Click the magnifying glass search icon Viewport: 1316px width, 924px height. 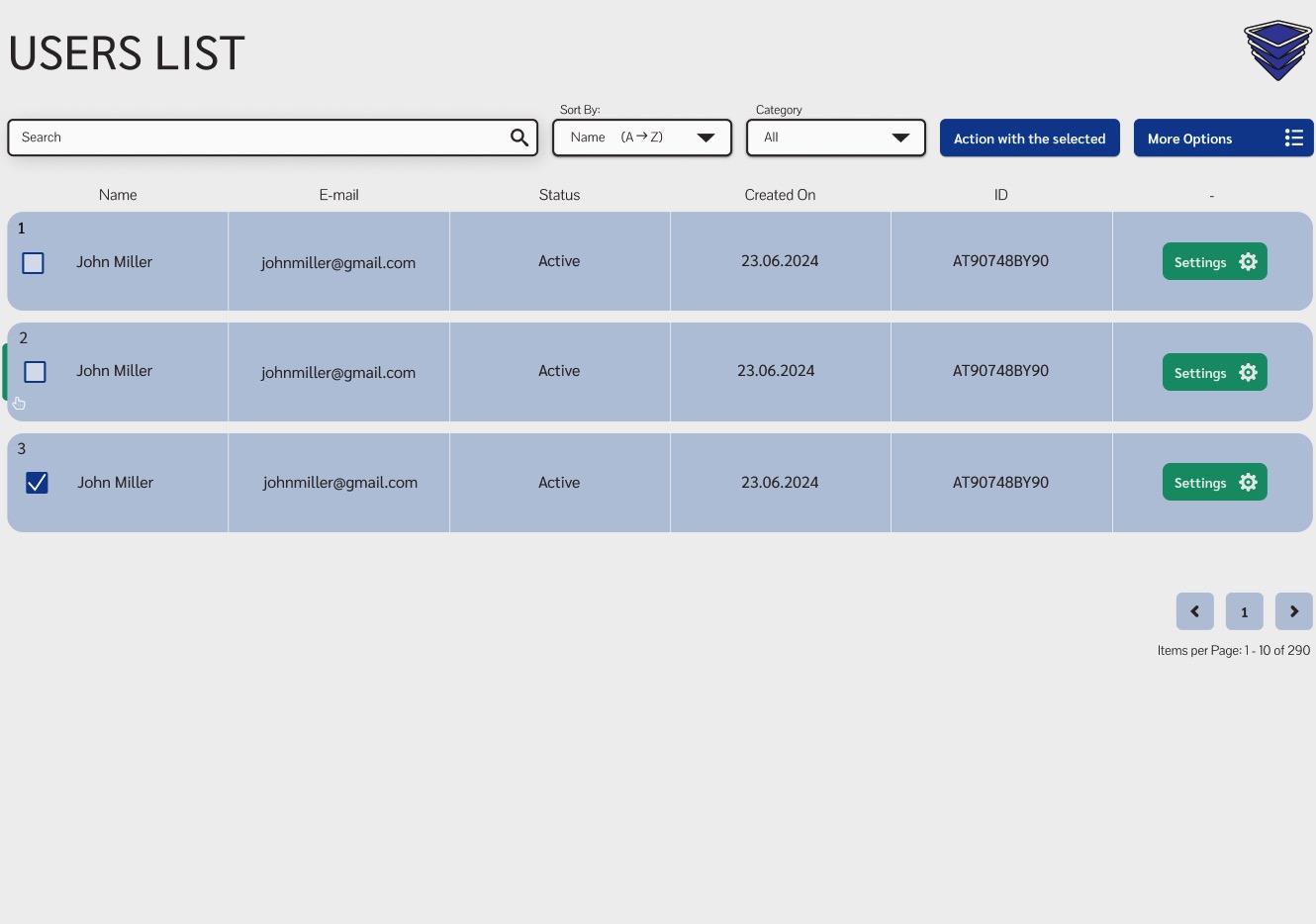coord(518,138)
